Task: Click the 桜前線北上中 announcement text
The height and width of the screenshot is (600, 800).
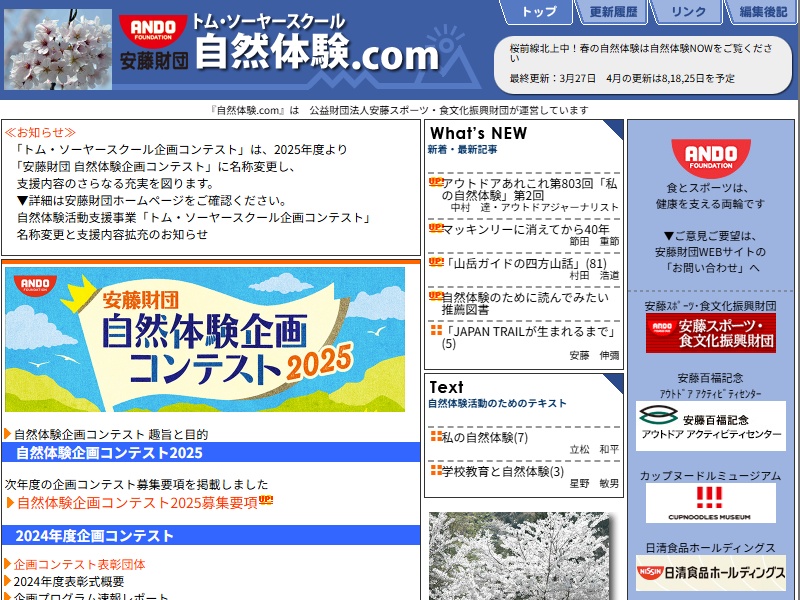Action: (641, 53)
